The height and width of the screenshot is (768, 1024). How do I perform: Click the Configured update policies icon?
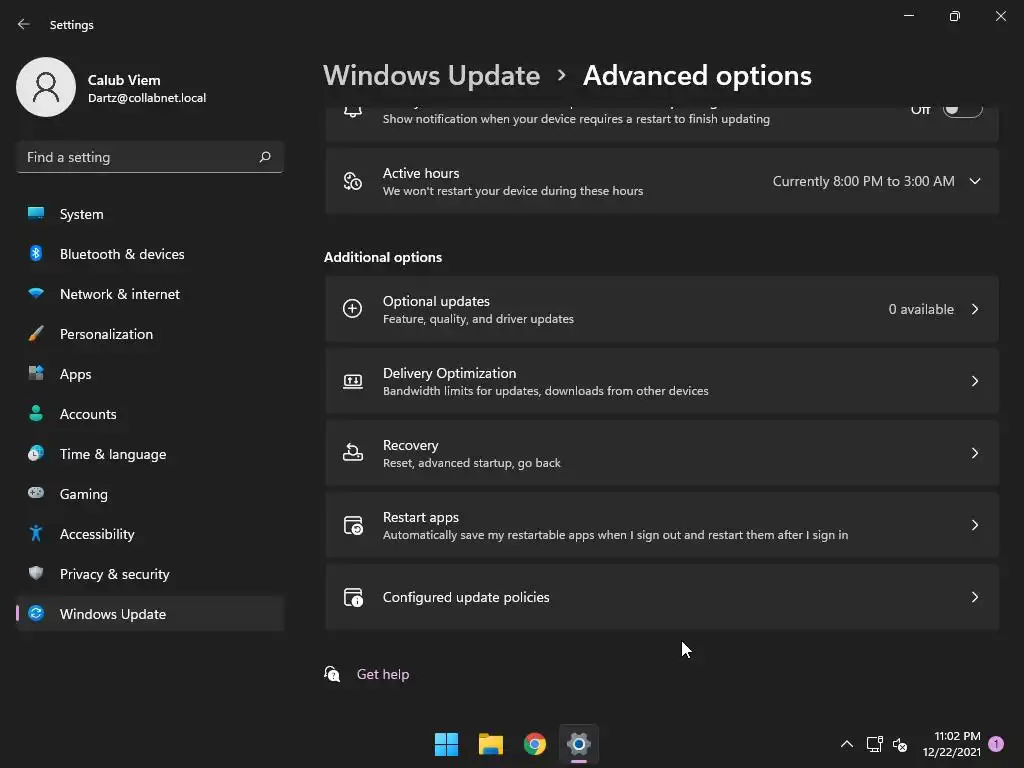point(353,597)
